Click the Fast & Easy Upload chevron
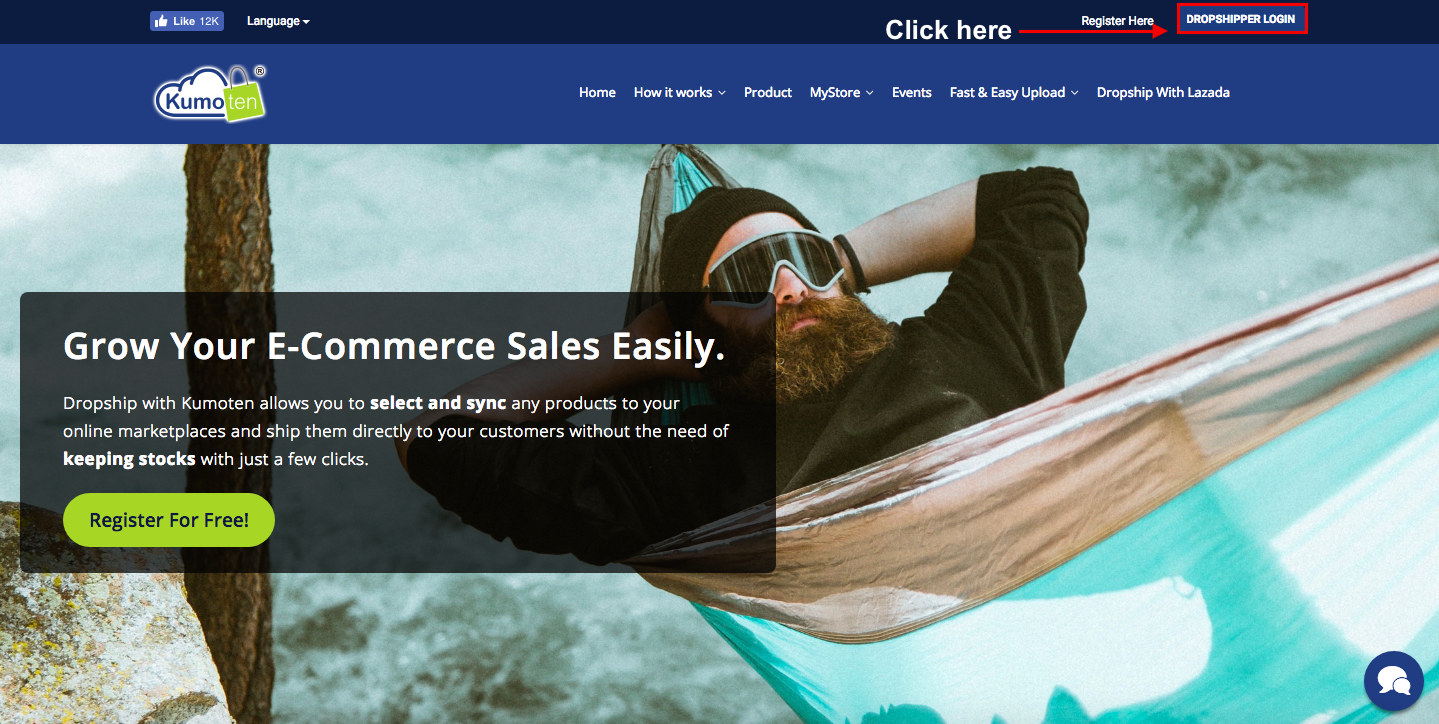The image size is (1439, 724). (x=1075, y=93)
